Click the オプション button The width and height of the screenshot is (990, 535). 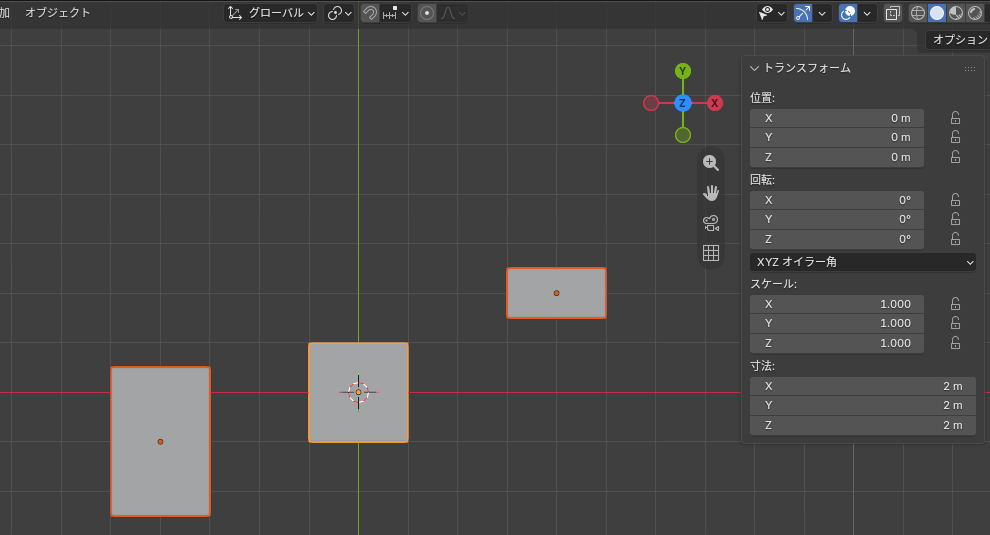click(x=958, y=40)
